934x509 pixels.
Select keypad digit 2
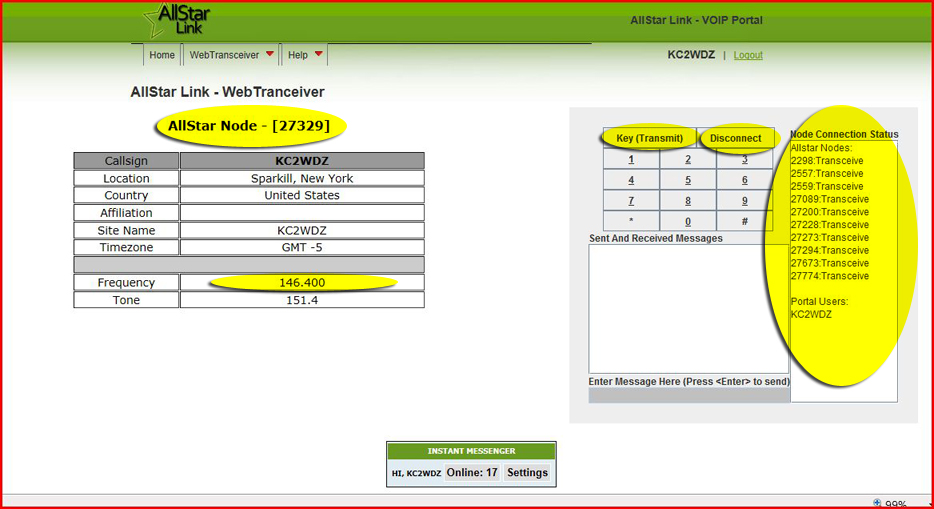(x=688, y=160)
